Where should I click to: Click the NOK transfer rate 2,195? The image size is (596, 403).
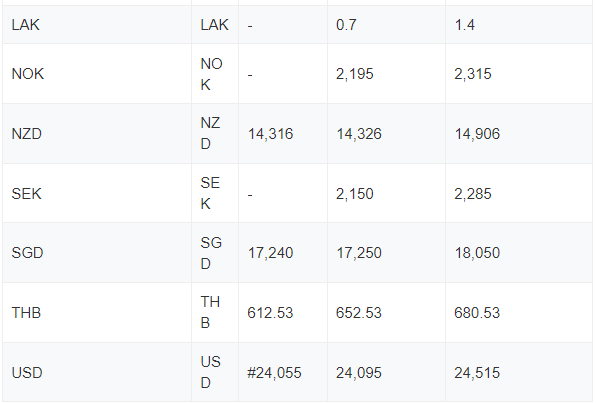point(355,74)
